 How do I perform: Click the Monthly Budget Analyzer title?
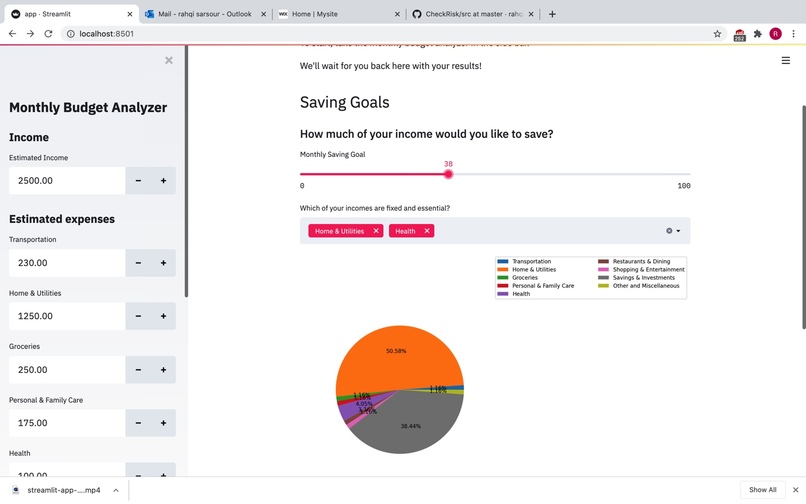click(88, 107)
